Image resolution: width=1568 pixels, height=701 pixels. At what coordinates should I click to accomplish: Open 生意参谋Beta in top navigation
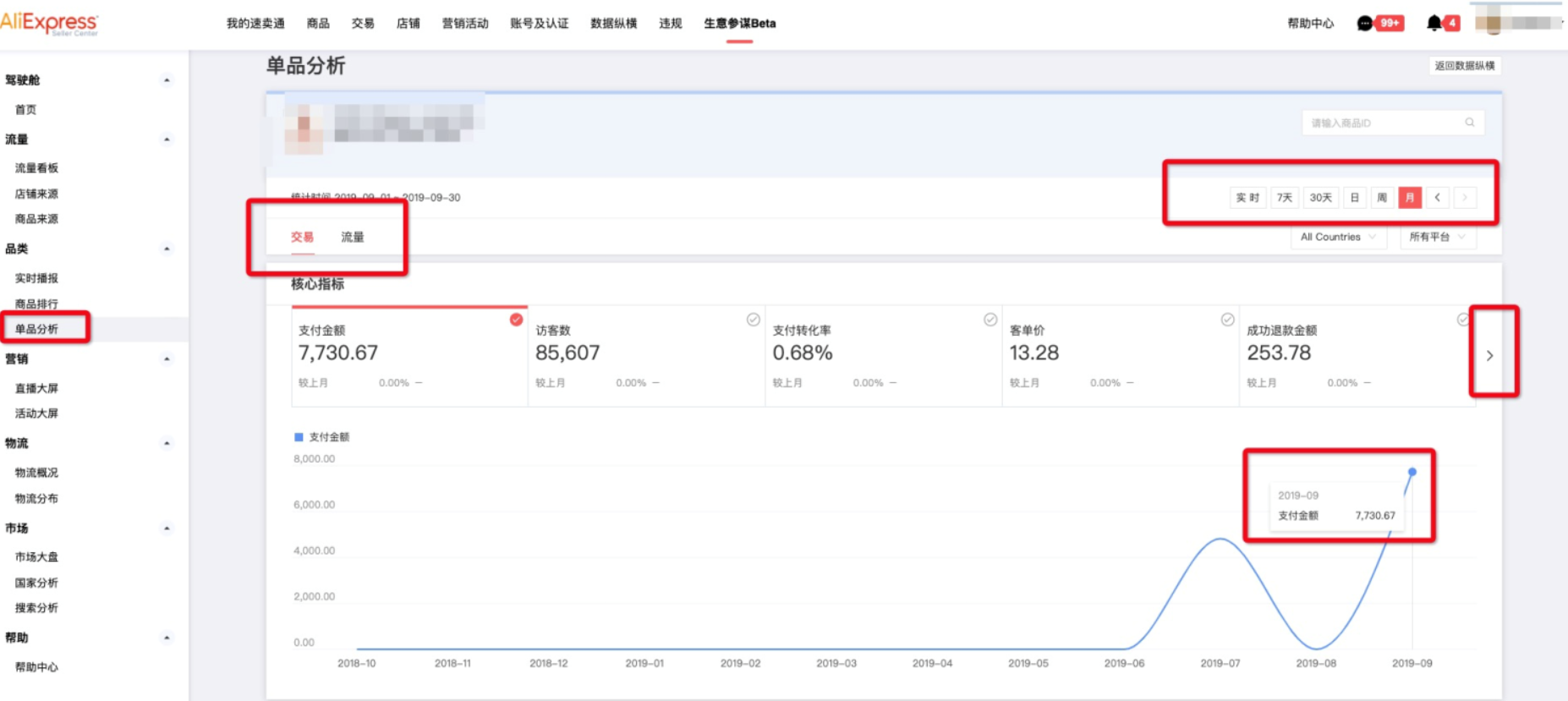(740, 24)
